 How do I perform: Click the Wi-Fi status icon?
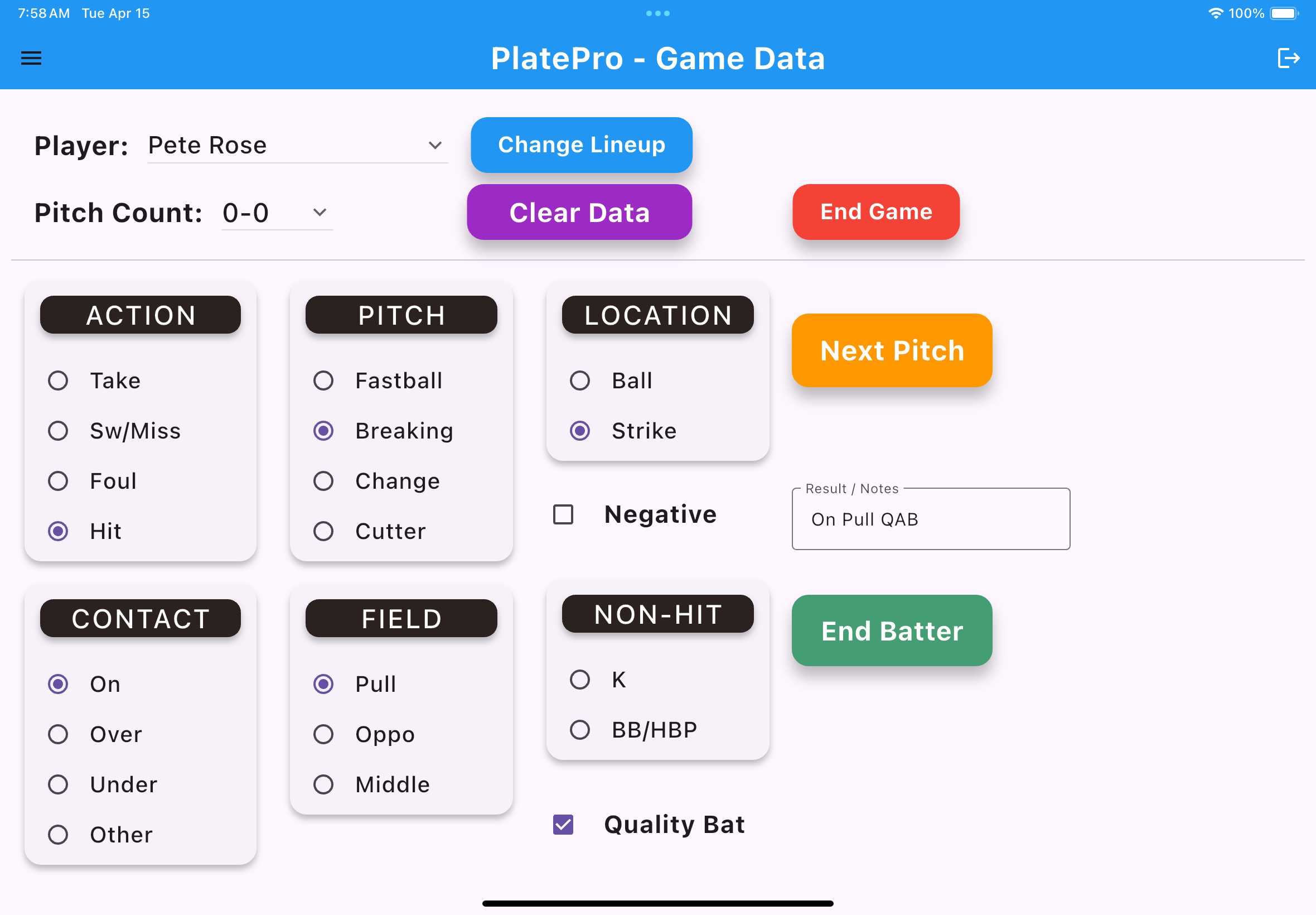(1216, 13)
